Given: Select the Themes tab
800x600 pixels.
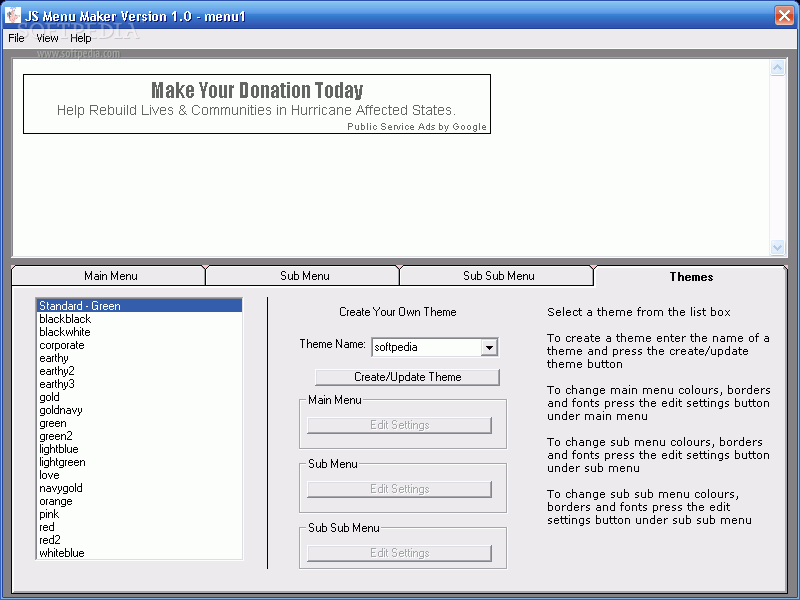Looking at the screenshot, I should (691, 277).
